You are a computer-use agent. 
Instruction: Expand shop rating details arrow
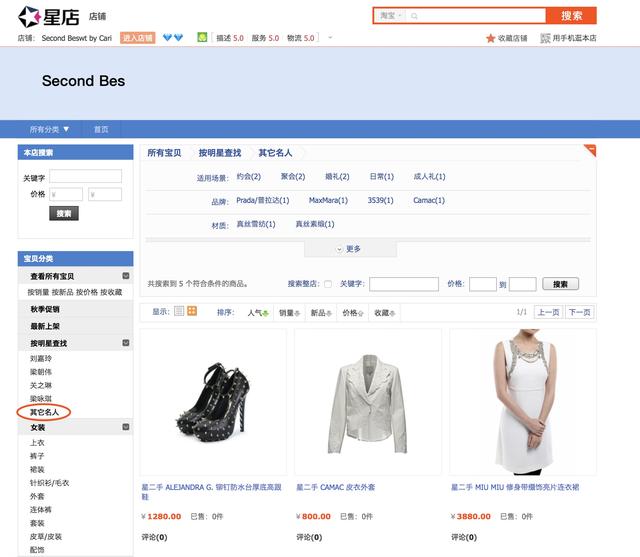[x=330, y=38]
